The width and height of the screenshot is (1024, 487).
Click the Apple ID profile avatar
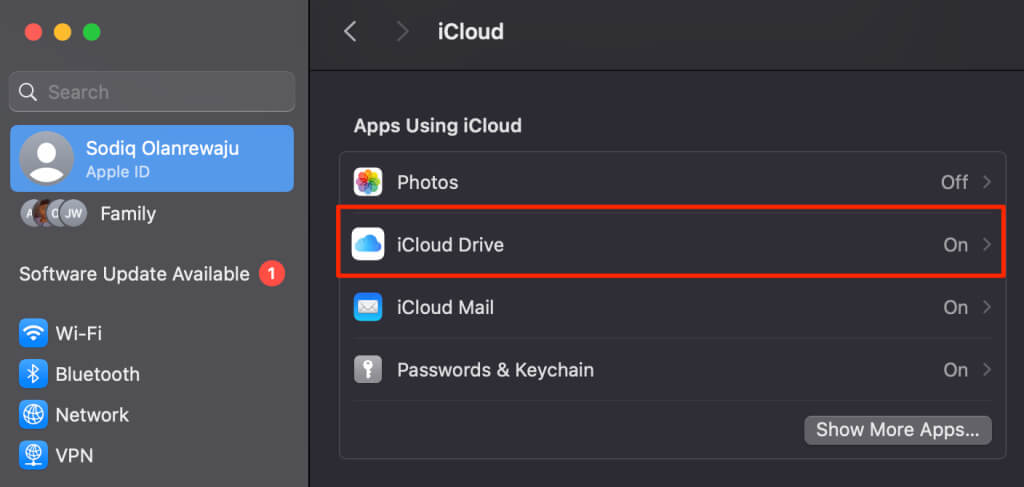(x=46, y=158)
